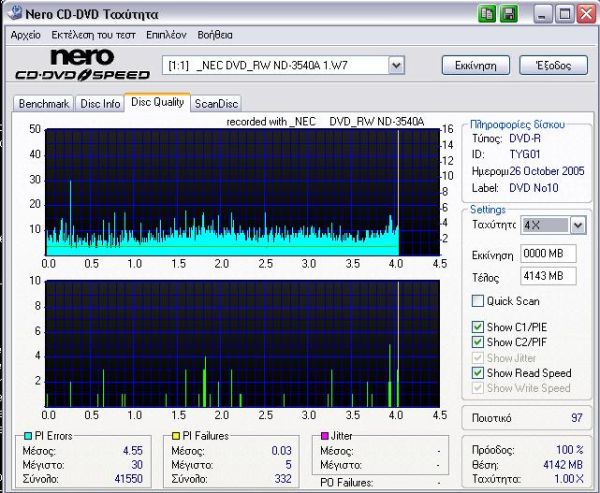Click the green floppy save icon
This screenshot has width=600, height=493.
509,14
